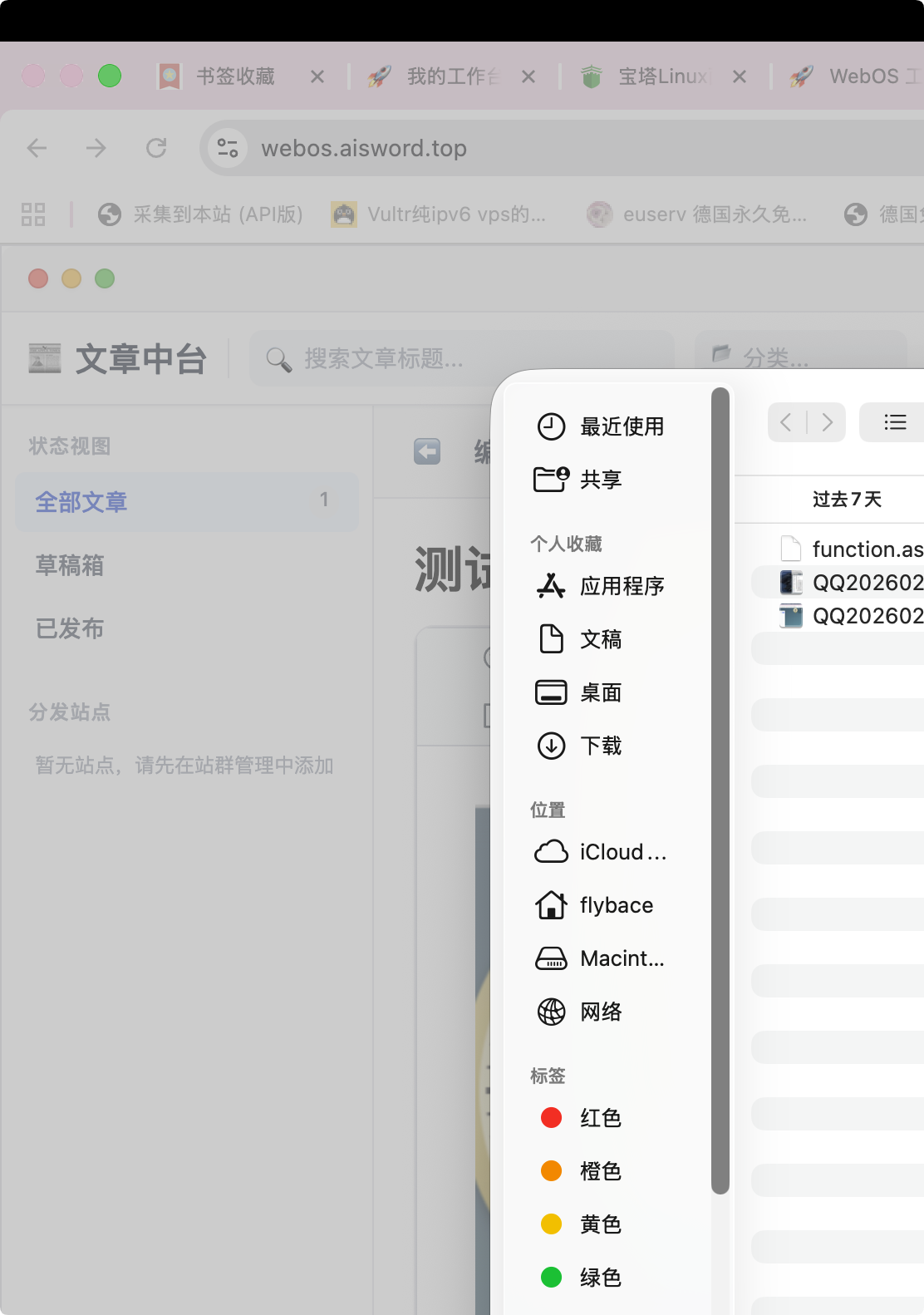
Task: Select the second QQ202602 image file
Action: 851,616
